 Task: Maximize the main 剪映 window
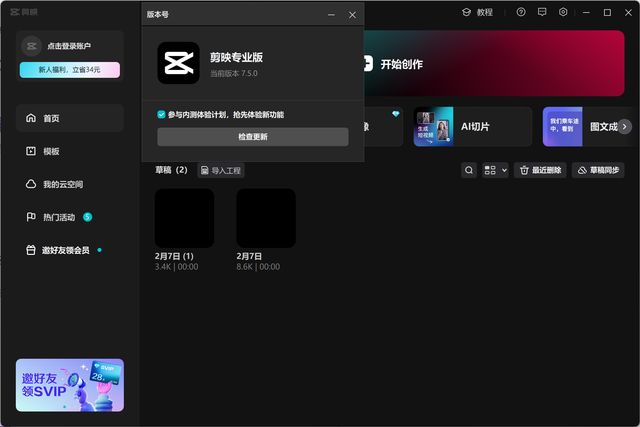[607, 13]
